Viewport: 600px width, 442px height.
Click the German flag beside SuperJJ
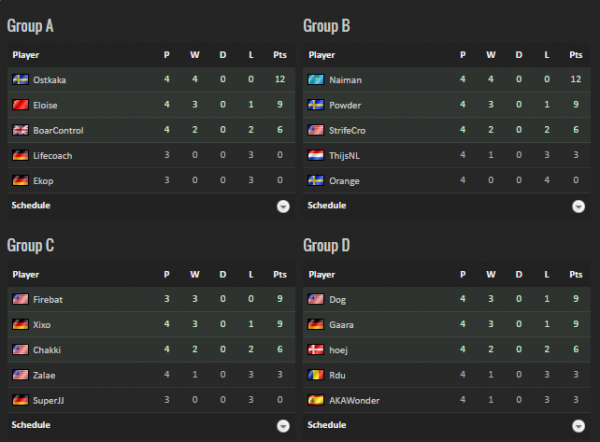[x=20, y=400]
